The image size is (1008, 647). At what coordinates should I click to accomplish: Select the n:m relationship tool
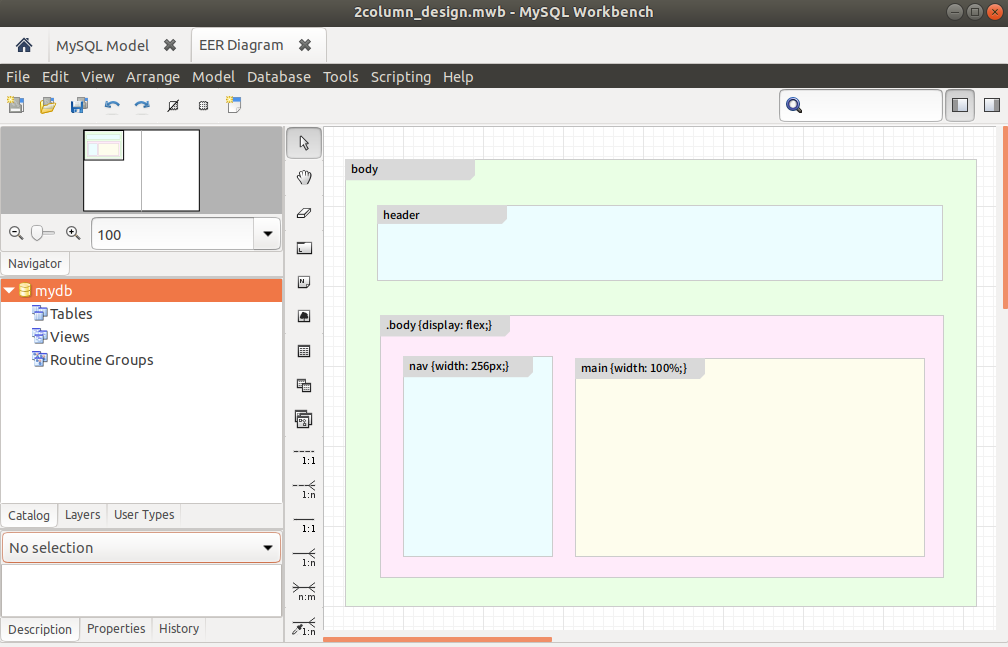tap(304, 592)
